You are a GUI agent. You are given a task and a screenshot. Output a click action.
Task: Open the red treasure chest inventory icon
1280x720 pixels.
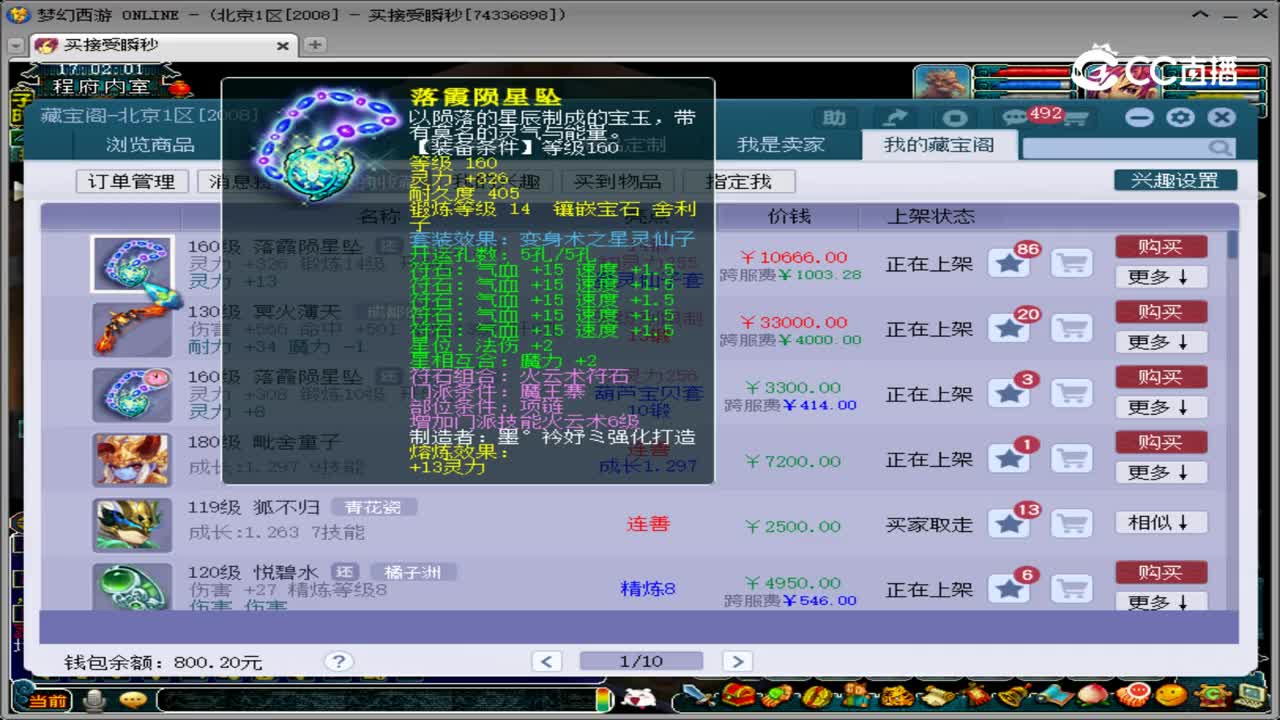pyautogui.click(x=738, y=696)
